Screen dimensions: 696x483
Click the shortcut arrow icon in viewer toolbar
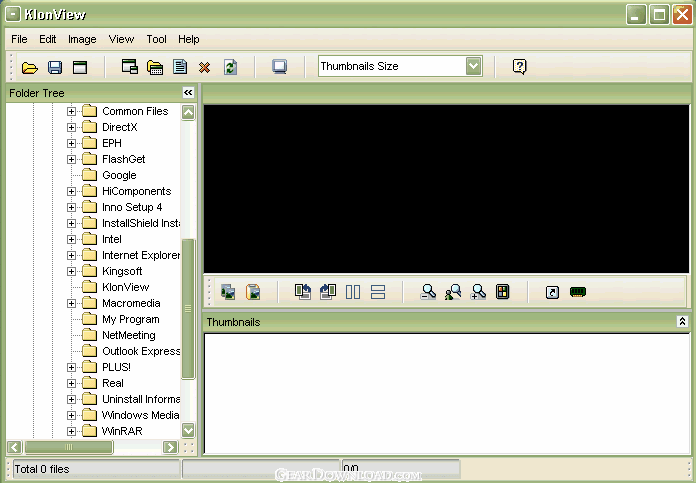(552, 292)
